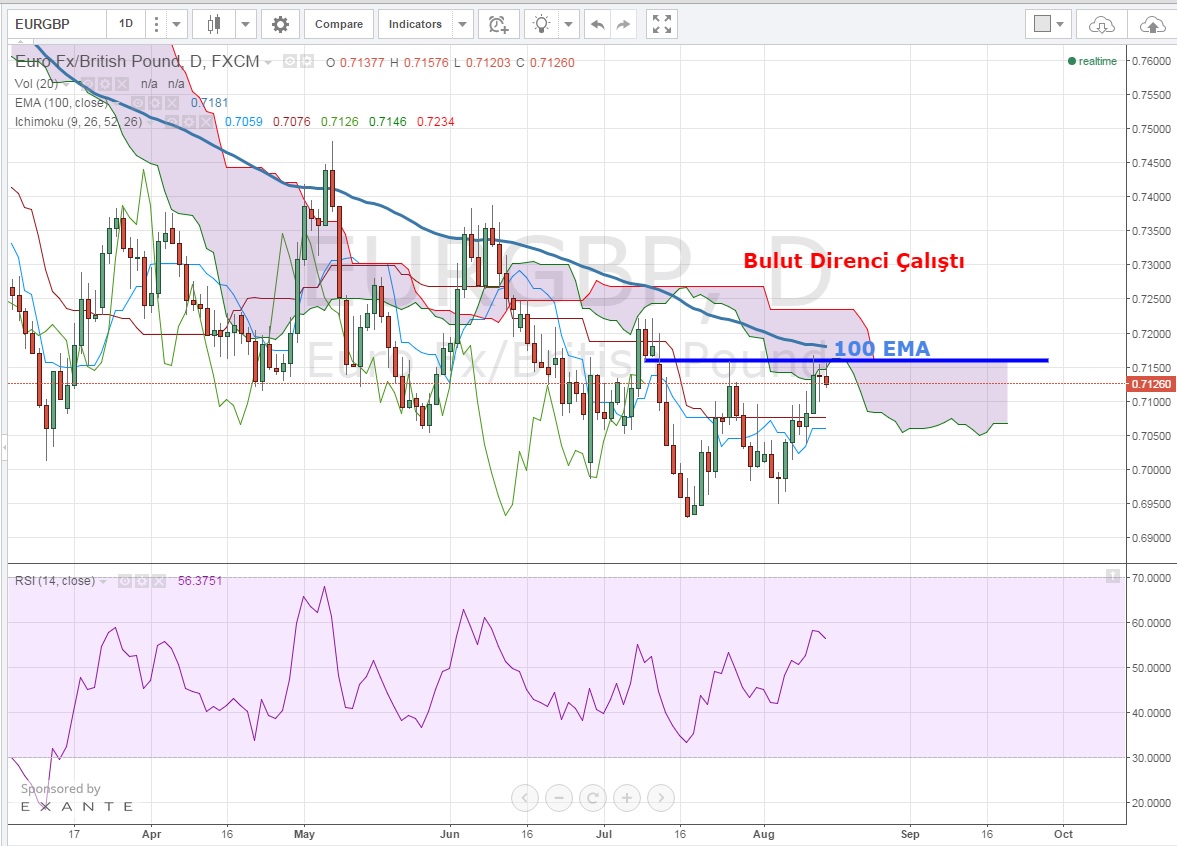Click the undo arrow in toolbar
Image resolution: width=1177 pixels, height=846 pixels.
(x=598, y=24)
